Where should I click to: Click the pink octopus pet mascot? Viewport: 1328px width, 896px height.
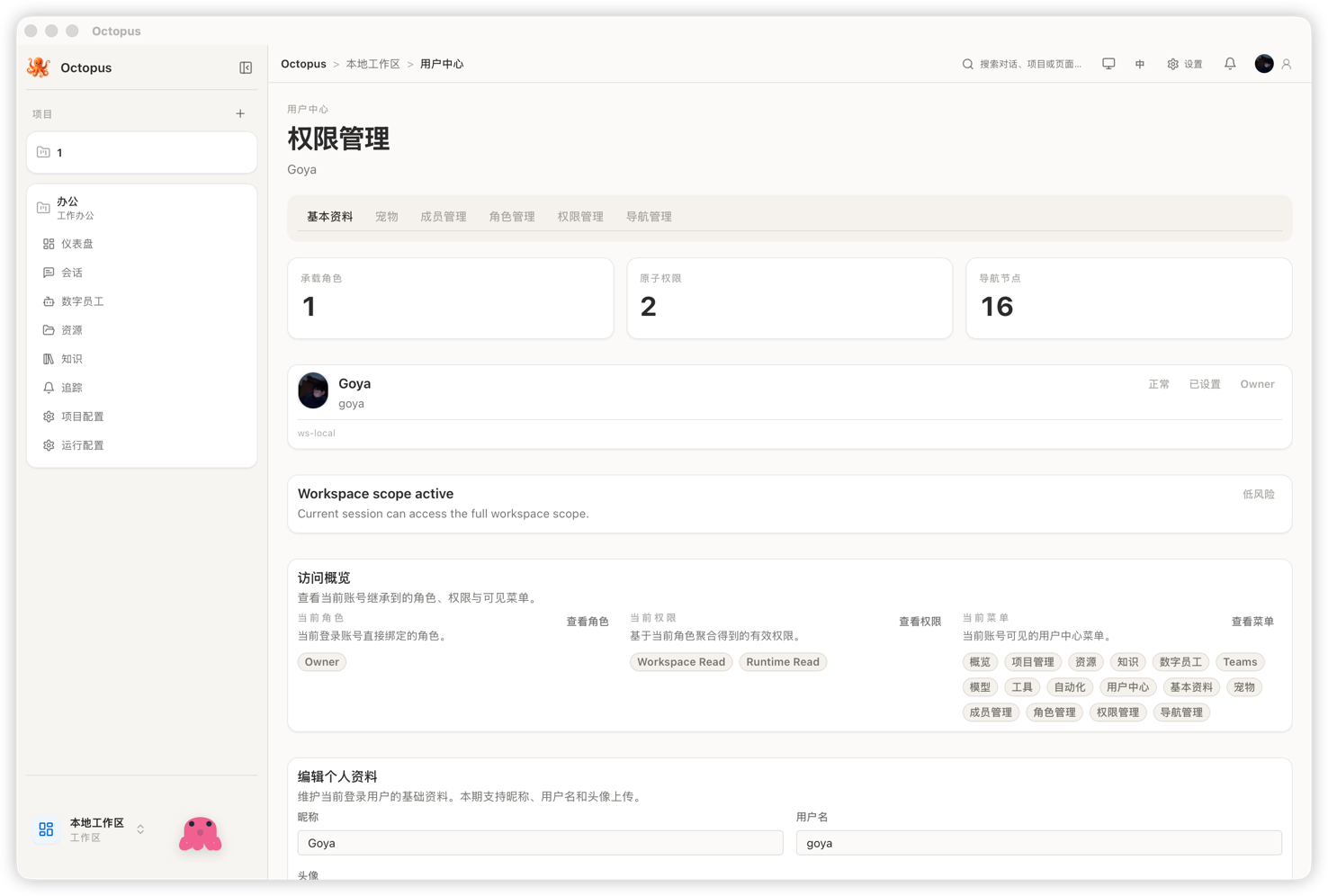pos(200,834)
